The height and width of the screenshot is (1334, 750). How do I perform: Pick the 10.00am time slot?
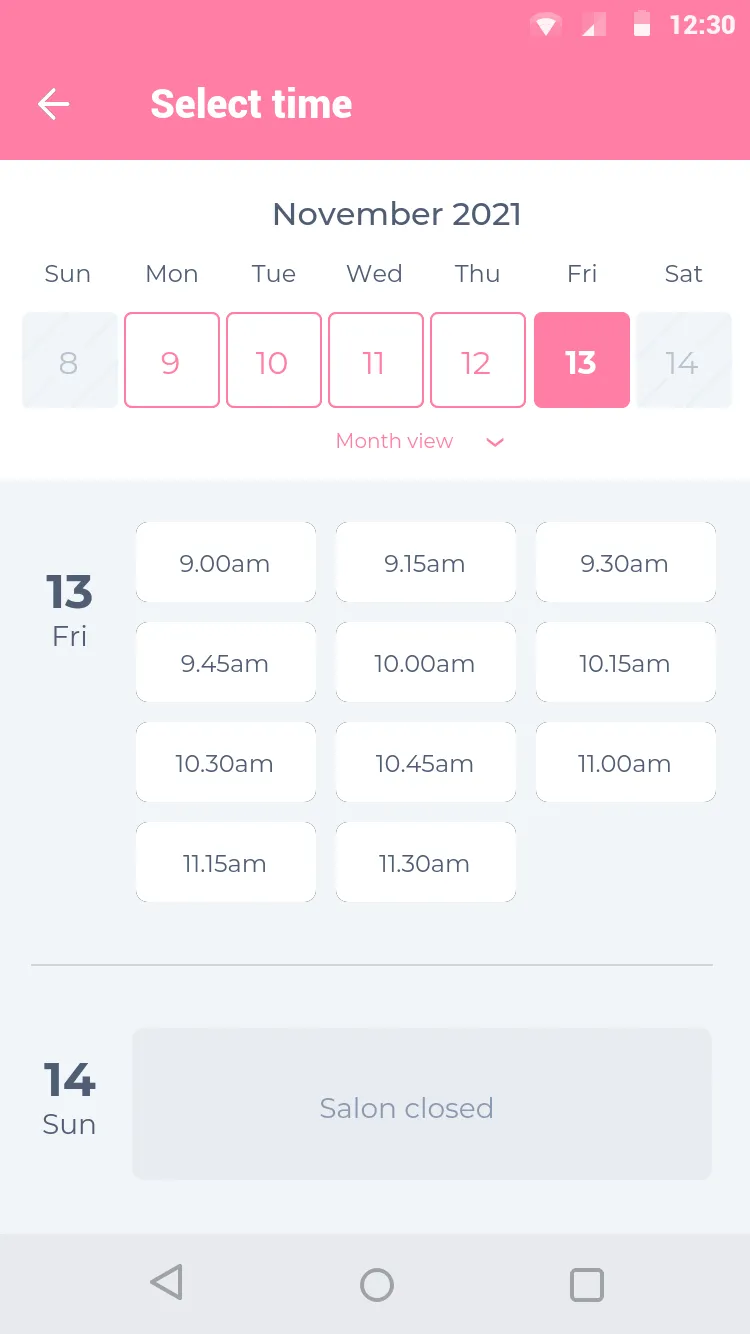[x=425, y=663]
